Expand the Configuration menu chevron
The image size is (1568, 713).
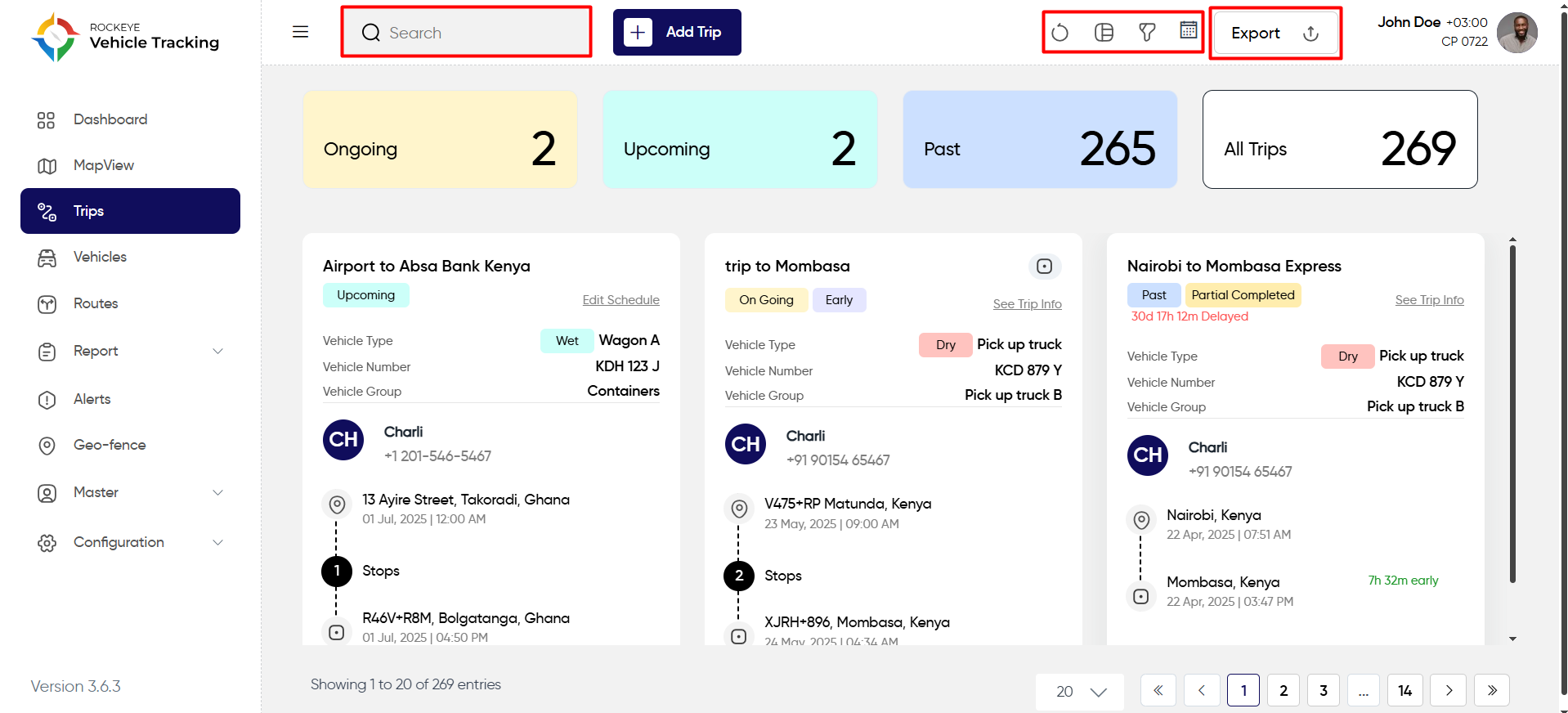tap(217, 543)
